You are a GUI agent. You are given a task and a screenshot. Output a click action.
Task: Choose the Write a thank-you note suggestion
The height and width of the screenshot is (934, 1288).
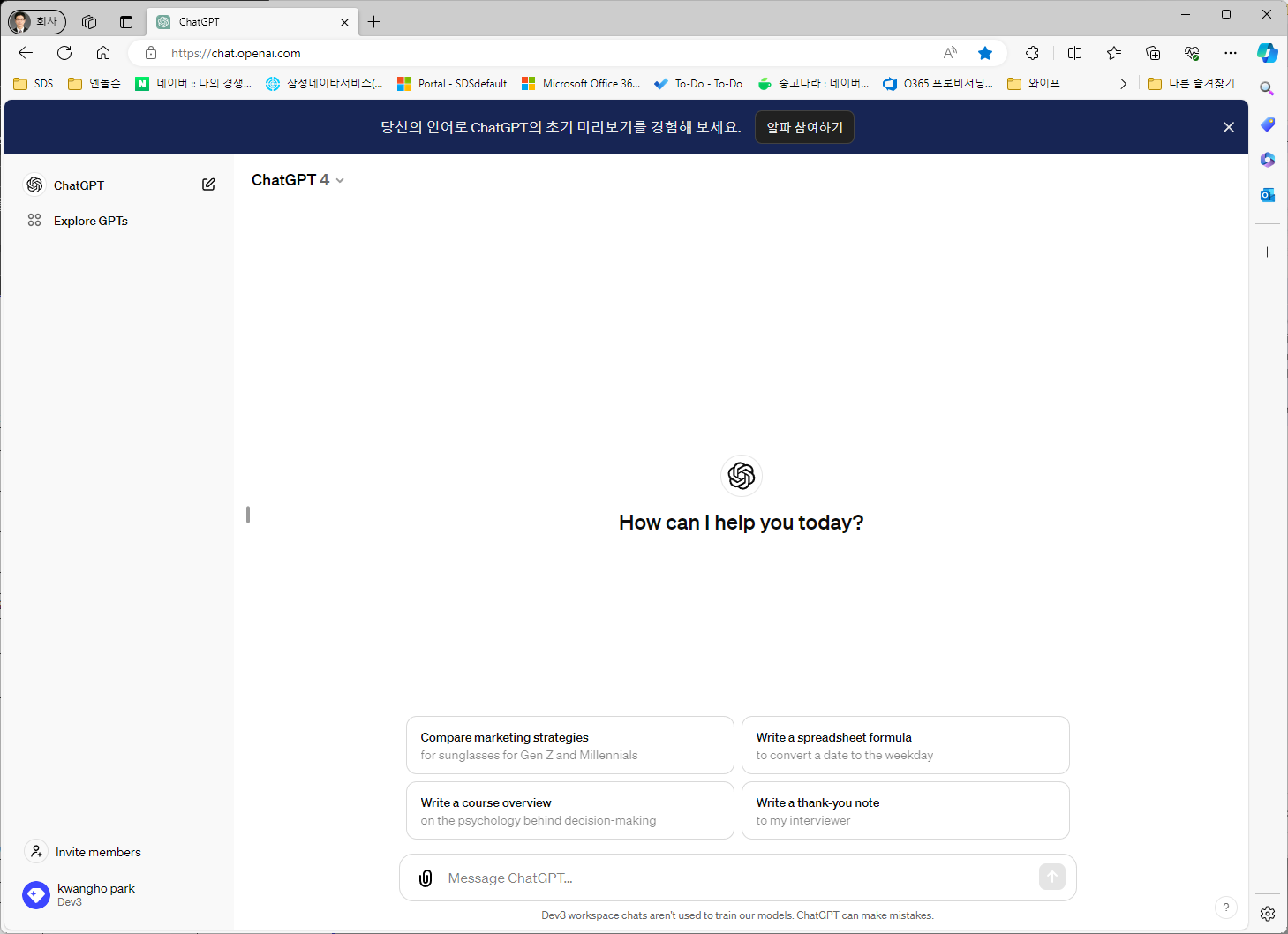click(905, 811)
